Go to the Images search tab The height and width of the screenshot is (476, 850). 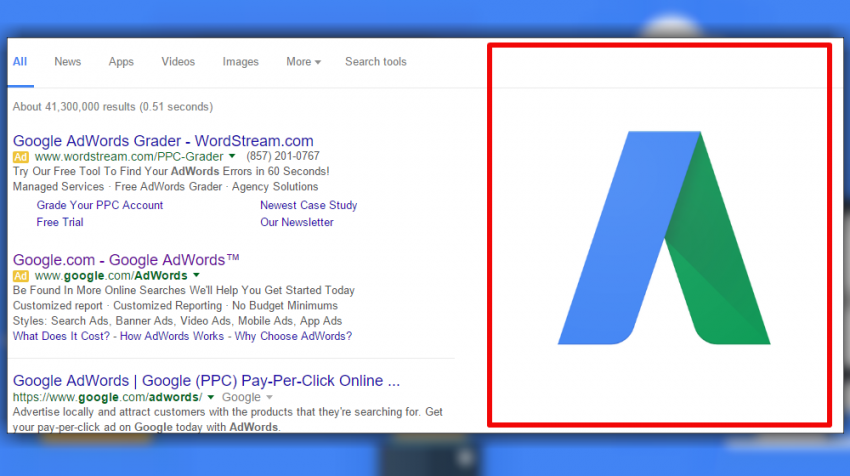click(240, 62)
